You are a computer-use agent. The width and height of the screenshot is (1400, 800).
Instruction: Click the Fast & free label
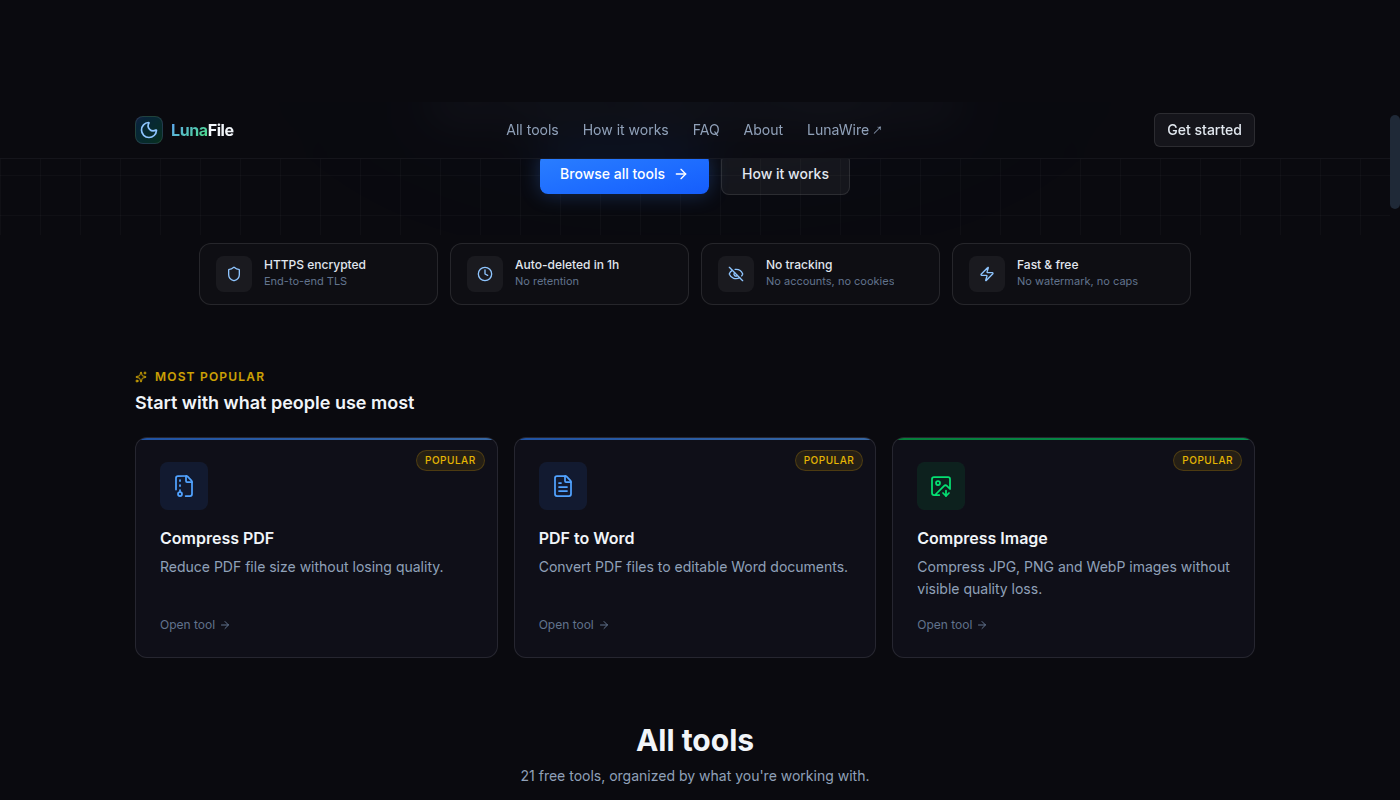pyautogui.click(x=1047, y=265)
